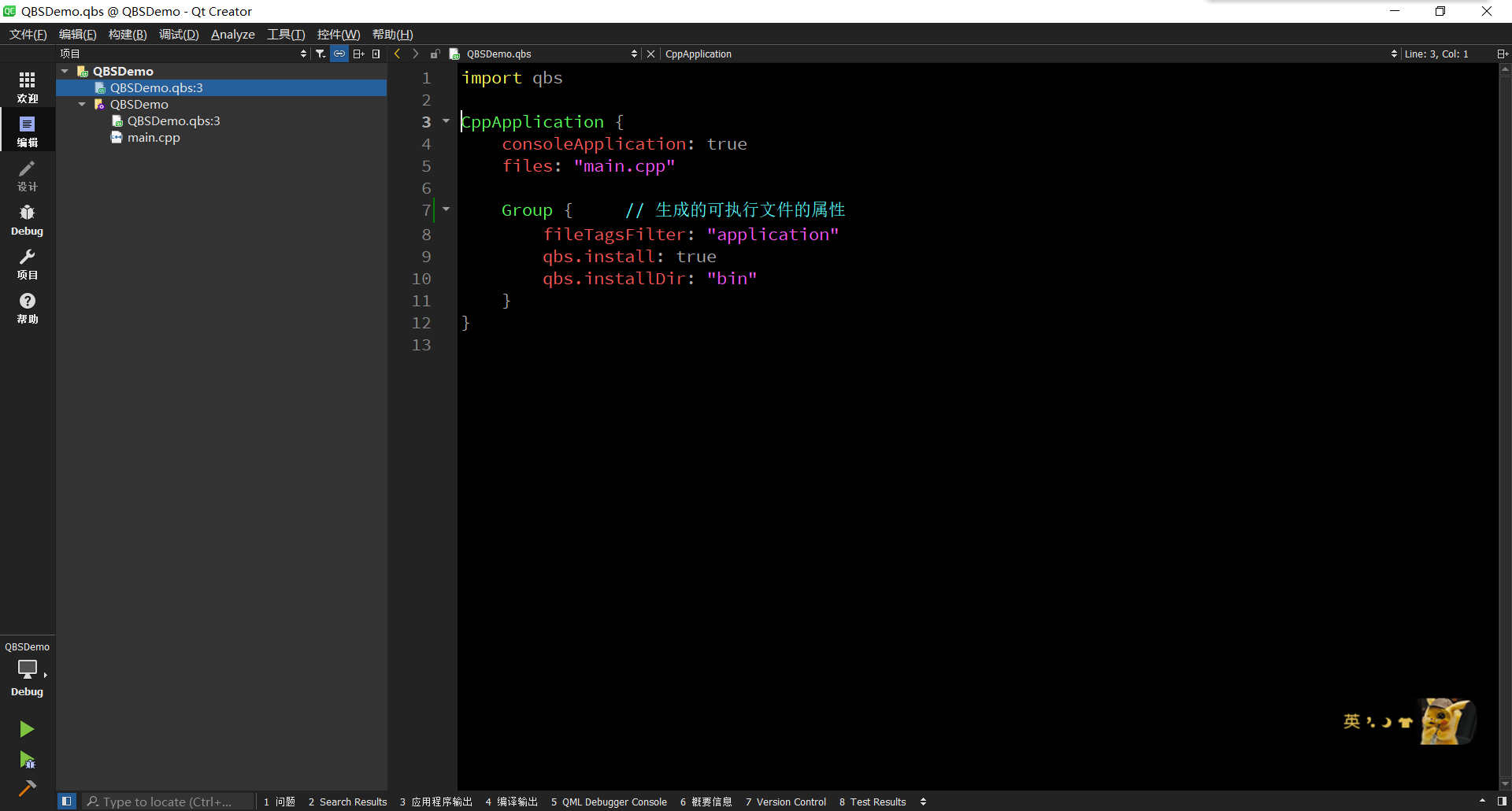The image size is (1512, 811).
Task: Maximize output pane arrow button
Action: [x=1482, y=802]
